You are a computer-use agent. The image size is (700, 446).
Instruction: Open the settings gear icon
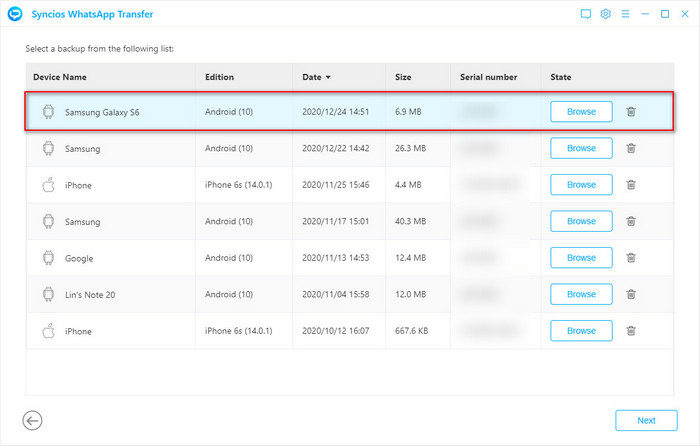[x=605, y=14]
